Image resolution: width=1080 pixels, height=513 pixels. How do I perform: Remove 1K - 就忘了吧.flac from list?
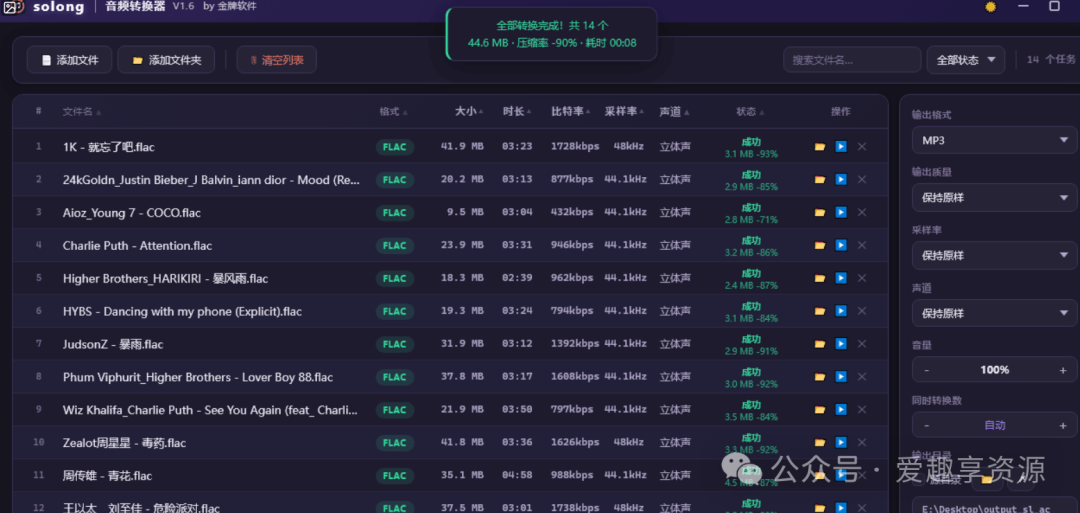[x=862, y=147]
